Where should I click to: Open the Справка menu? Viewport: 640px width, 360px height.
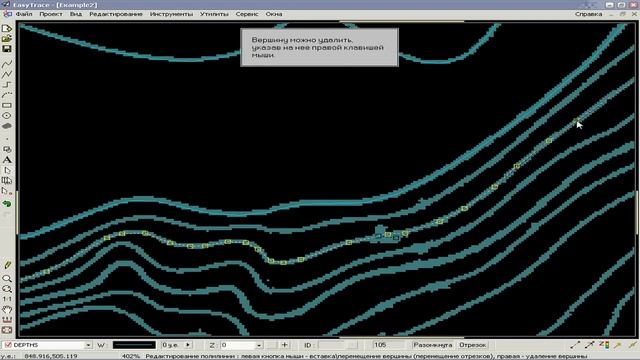tap(588, 14)
